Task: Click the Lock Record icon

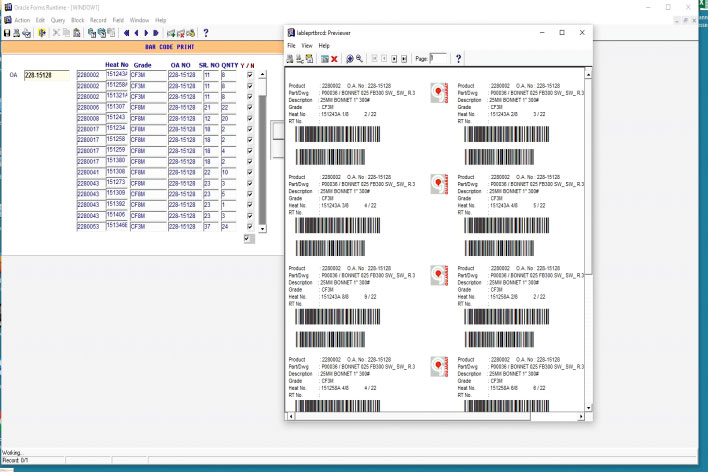Action: click(x=191, y=33)
